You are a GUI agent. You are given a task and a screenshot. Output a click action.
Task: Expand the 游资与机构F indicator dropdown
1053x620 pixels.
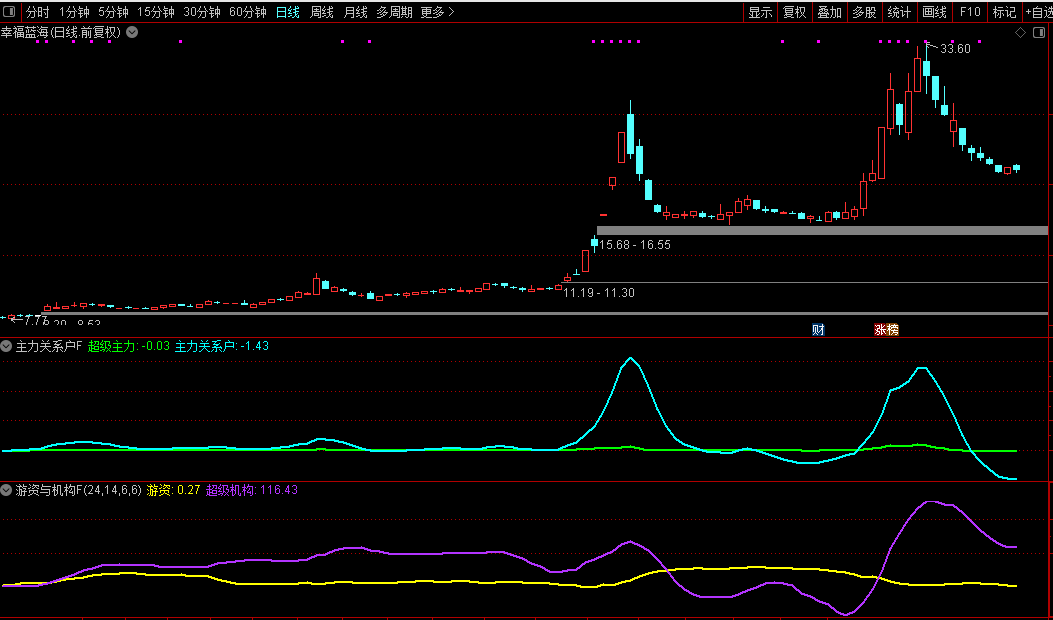(x=7, y=490)
